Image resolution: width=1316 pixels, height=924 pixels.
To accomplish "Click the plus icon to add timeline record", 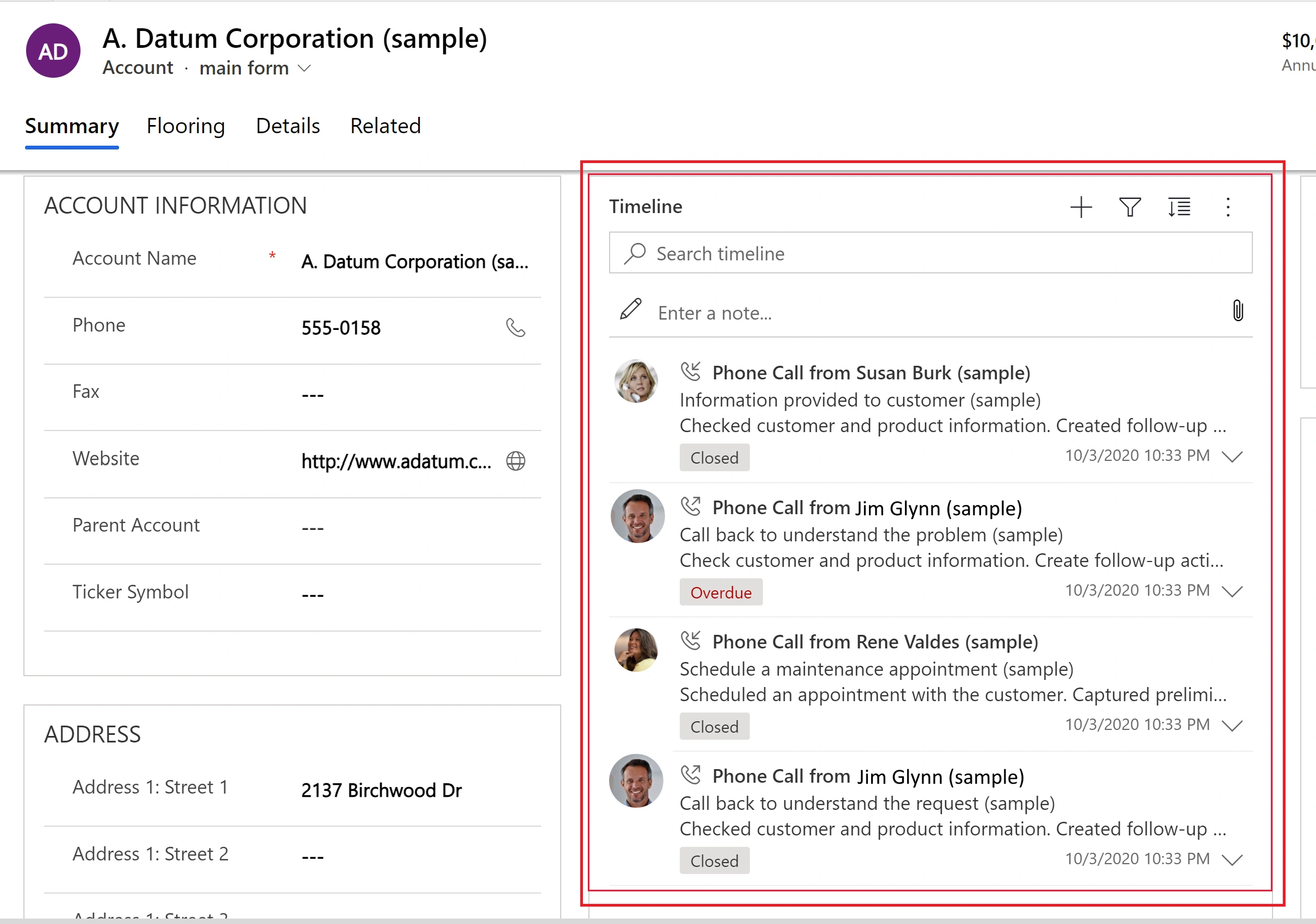I will coord(1081,207).
